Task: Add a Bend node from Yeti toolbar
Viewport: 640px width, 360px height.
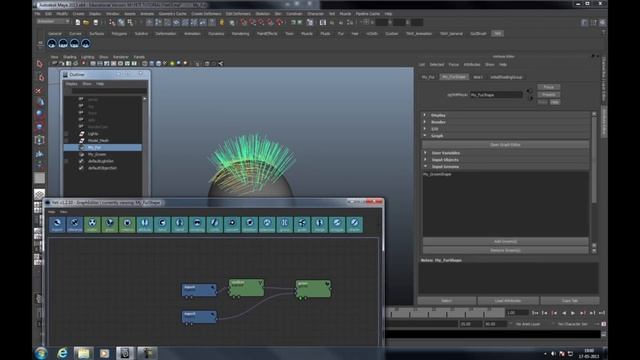Action: tap(162, 224)
